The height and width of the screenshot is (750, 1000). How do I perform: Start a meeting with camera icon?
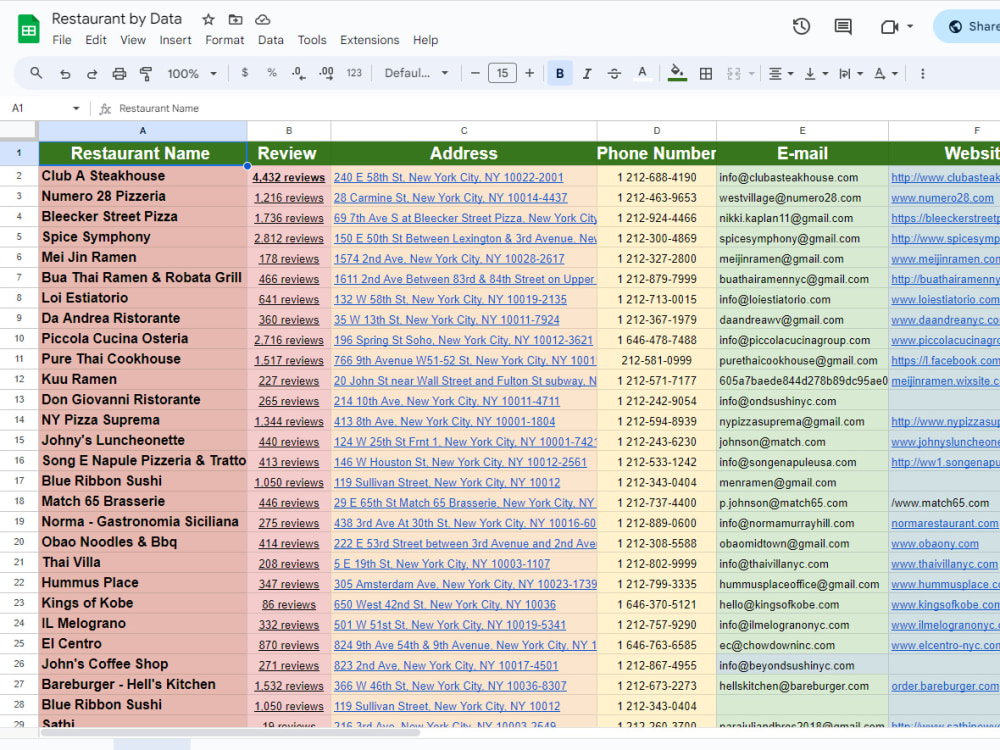tap(889, 27)
